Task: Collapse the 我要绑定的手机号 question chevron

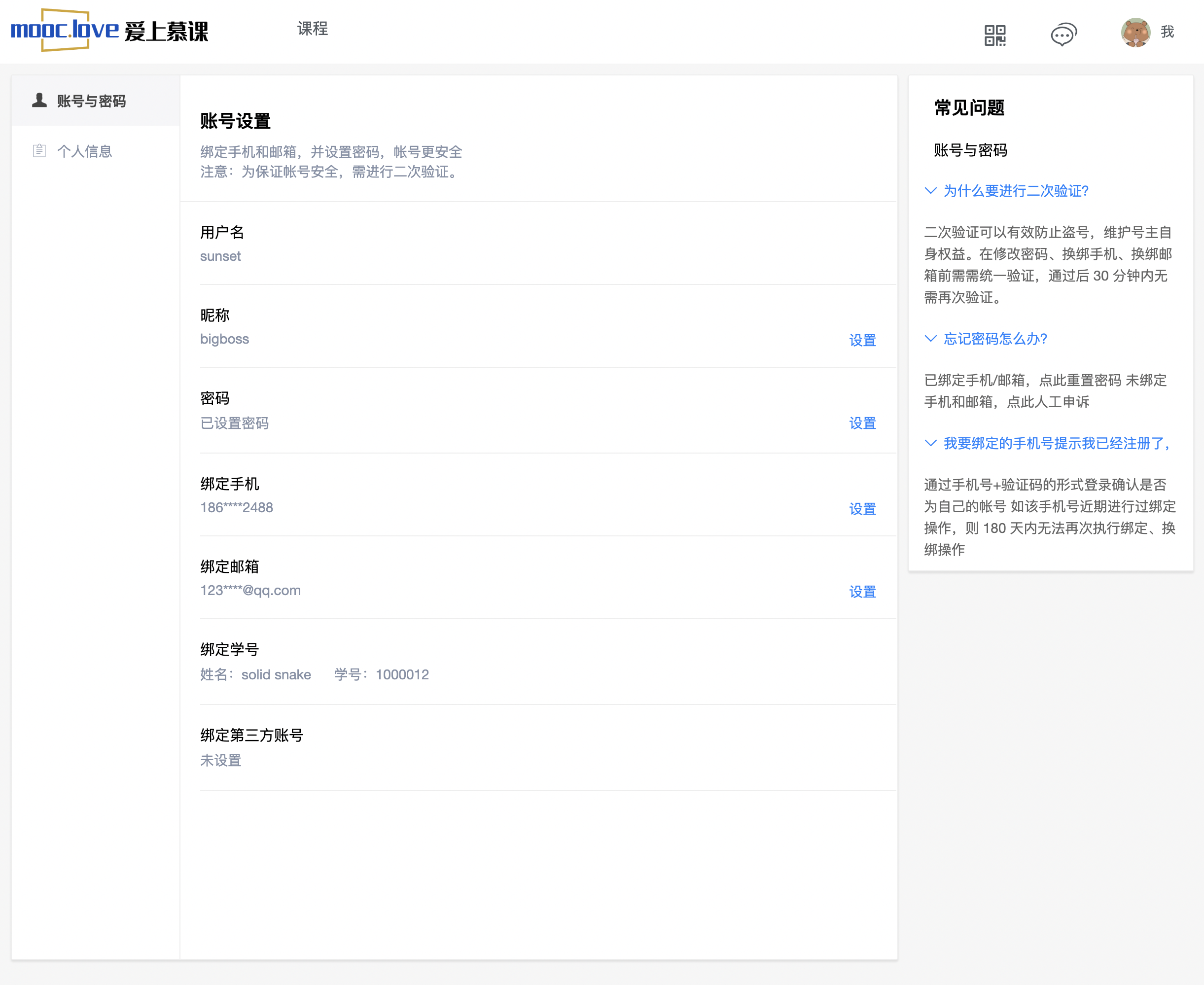Action: tap(930, 443)
